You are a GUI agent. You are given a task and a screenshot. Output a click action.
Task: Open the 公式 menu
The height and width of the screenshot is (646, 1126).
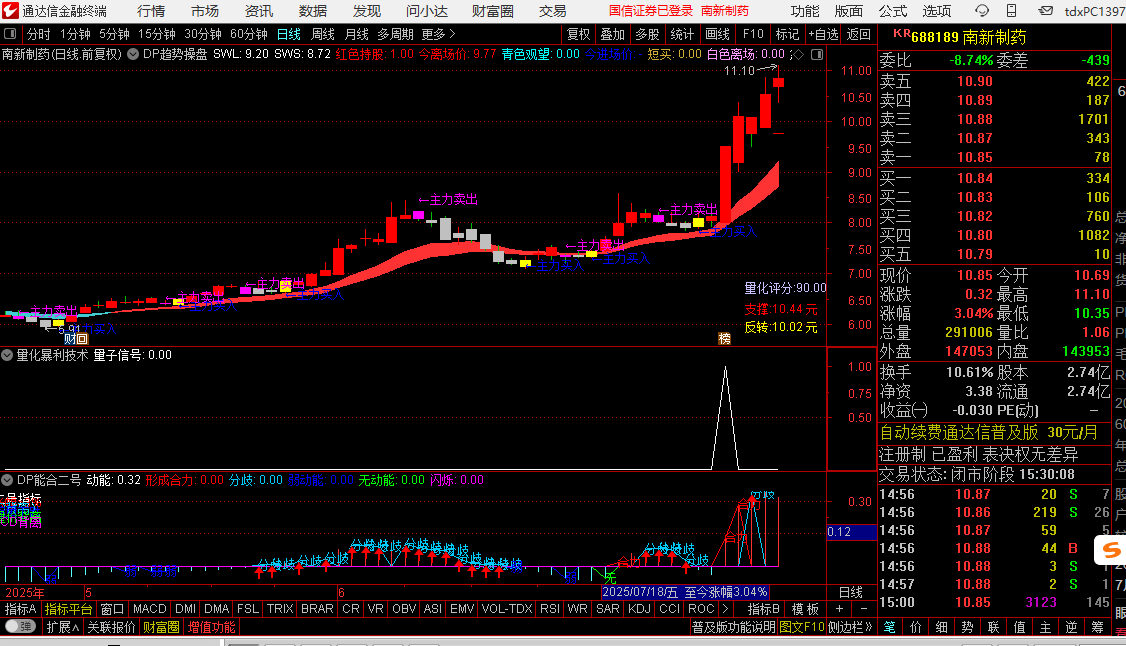point(893,11)
